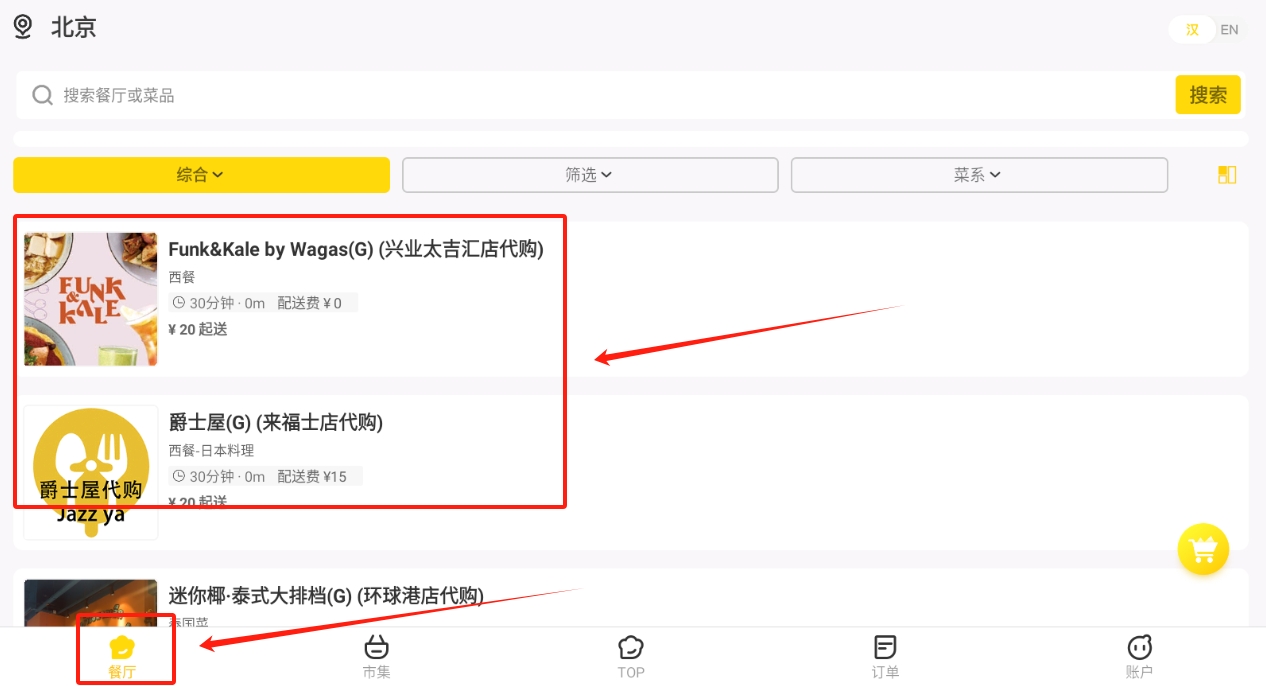Open the 账户 account tab

click(1139, 656)
